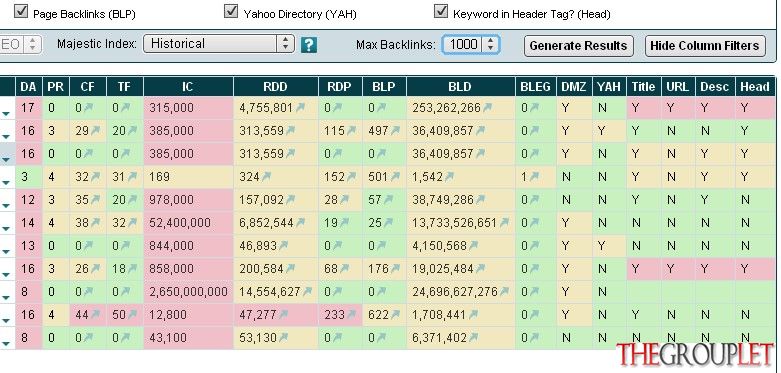Open arrow link beside CF value 29
This screenshot has width=781, height=373.
(x=95, y=131)
